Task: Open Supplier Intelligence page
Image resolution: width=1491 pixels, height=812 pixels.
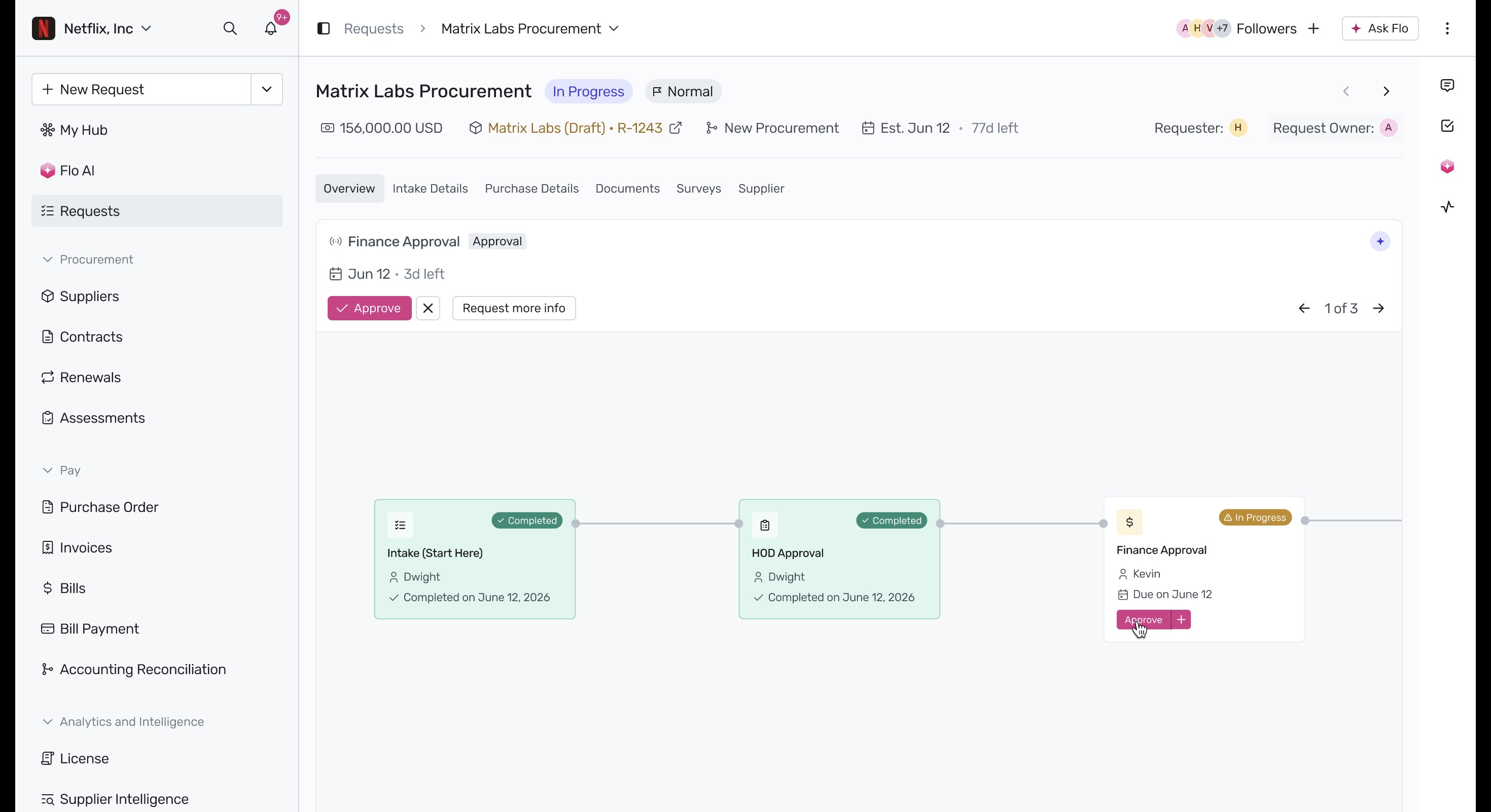Action: 157,799
